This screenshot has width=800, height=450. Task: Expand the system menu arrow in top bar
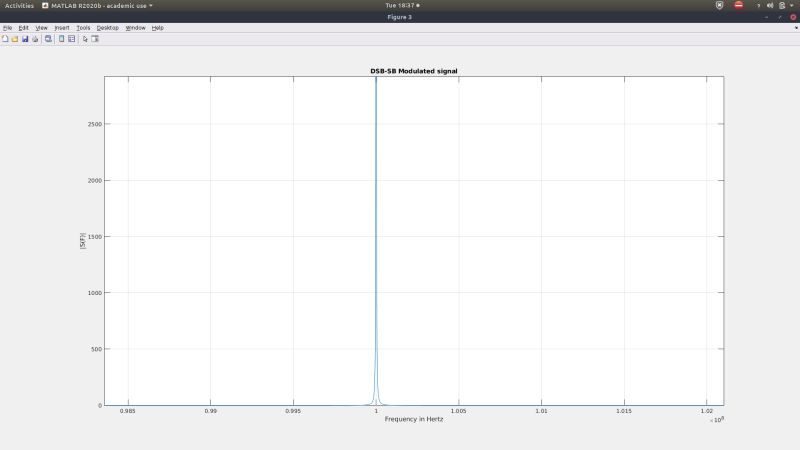click(791, 6)
